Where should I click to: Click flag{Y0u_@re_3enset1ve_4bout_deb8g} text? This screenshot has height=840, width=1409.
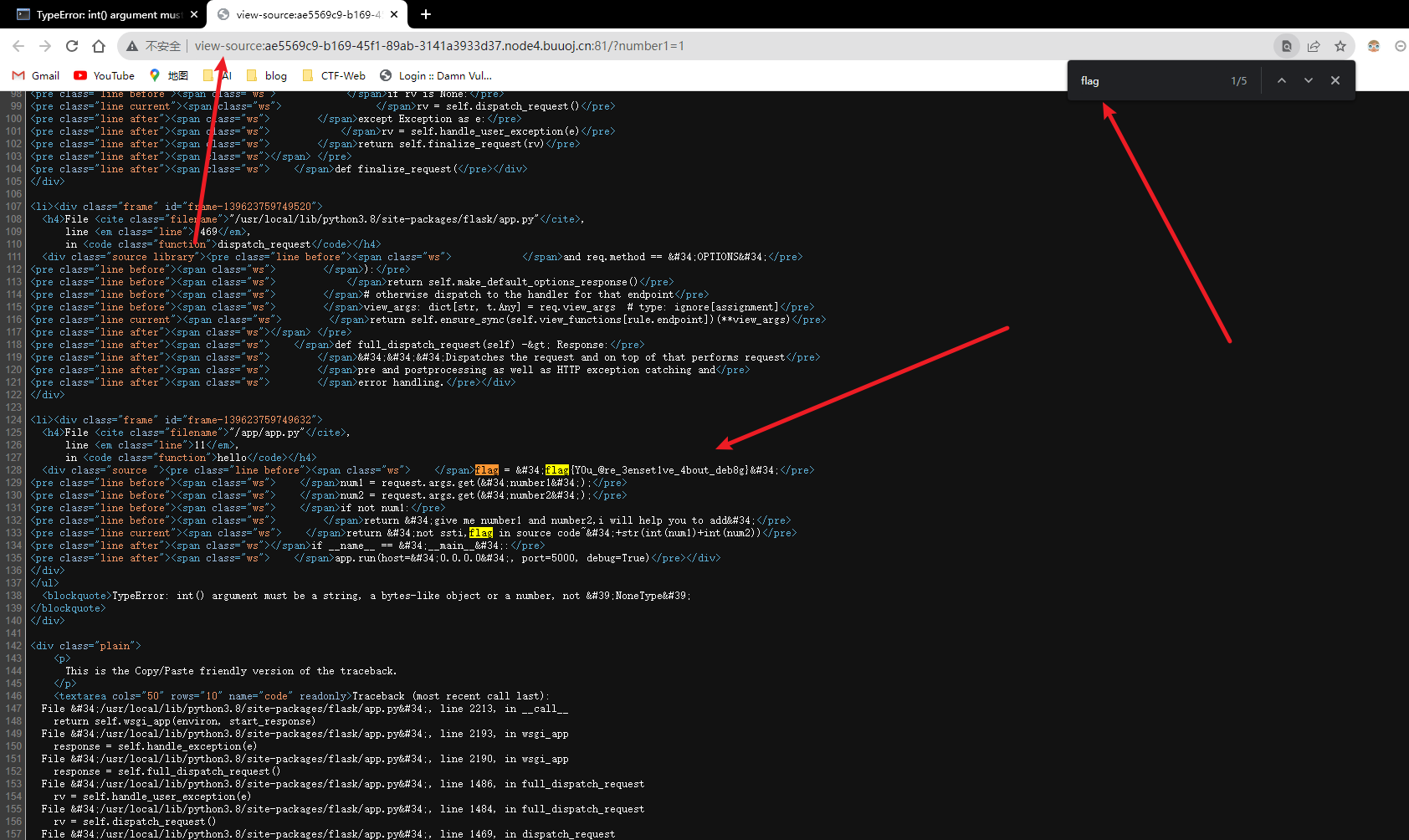click(647, 470)
